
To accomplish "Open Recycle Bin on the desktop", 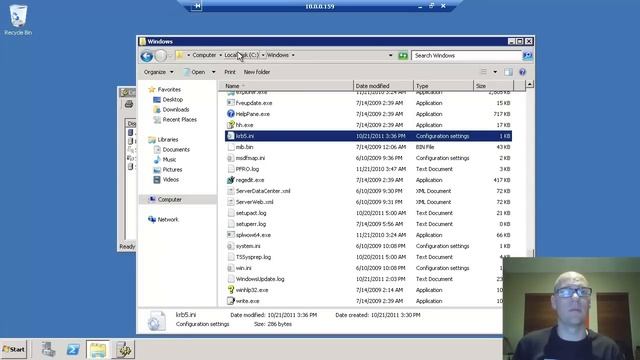I will (18, 20).
